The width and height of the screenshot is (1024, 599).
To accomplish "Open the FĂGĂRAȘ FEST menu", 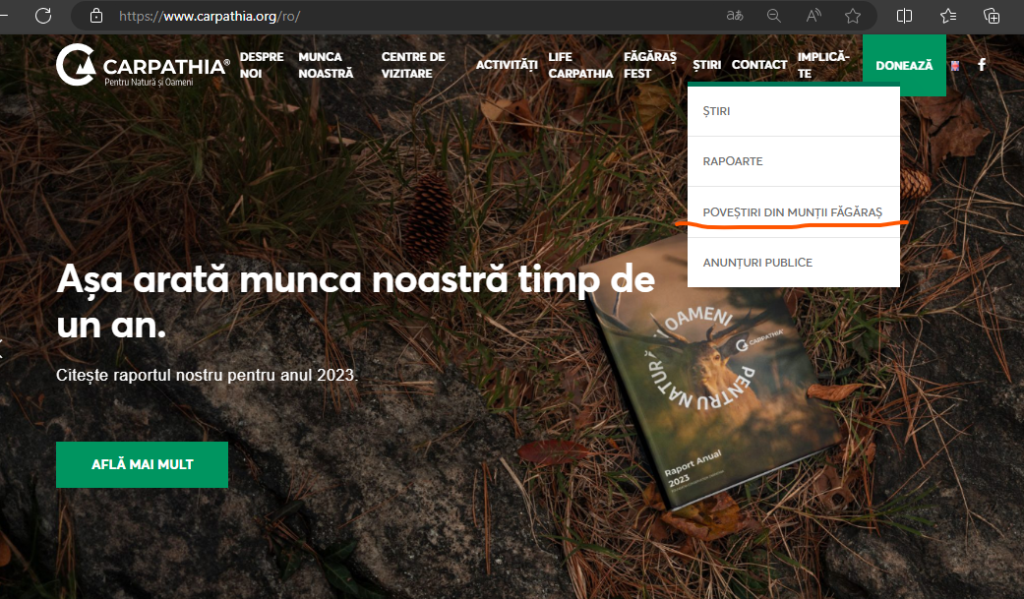I will (650, 65).
